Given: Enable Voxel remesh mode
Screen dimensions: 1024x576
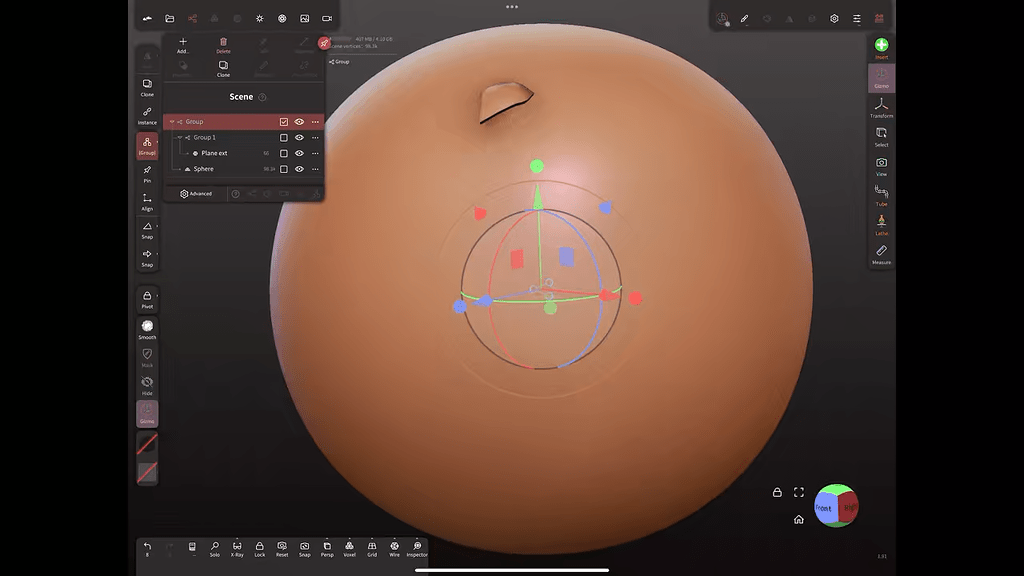Looking at the screenshot, I should point(349,546).
